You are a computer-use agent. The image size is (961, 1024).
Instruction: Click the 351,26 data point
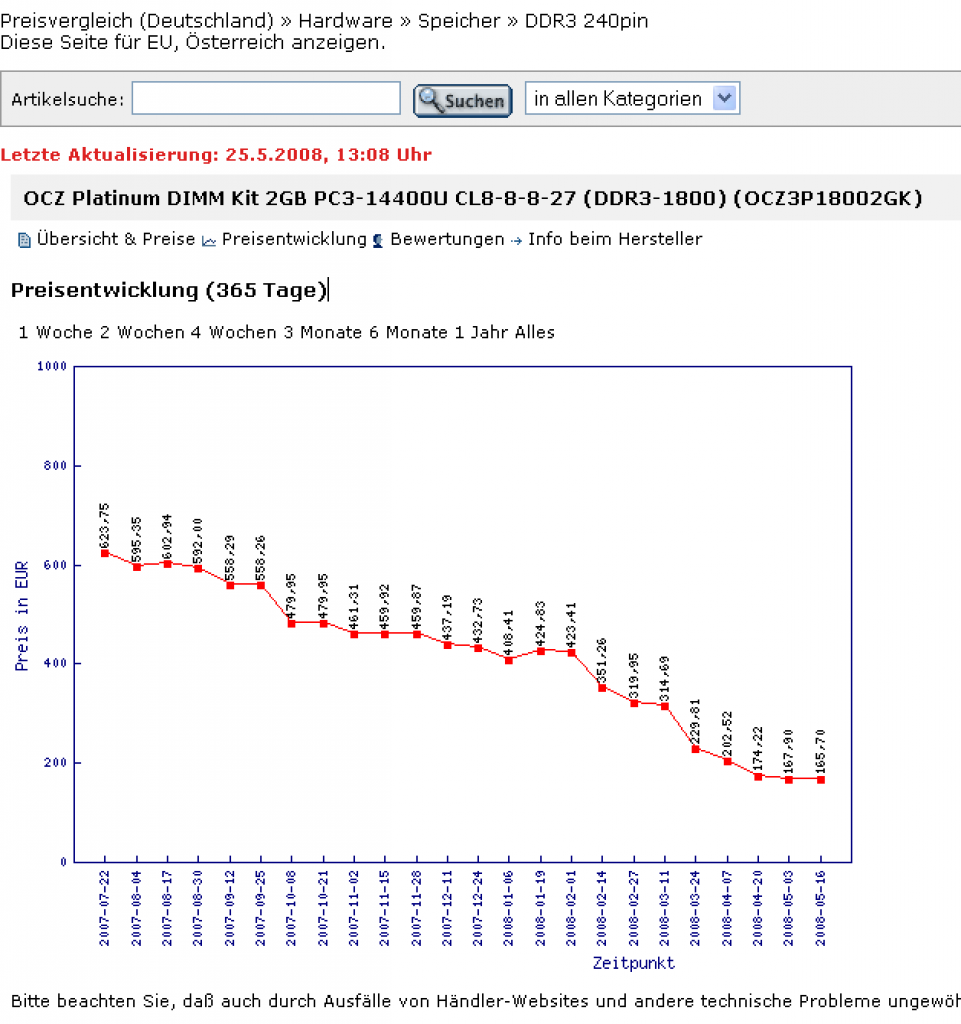(603, 688)
